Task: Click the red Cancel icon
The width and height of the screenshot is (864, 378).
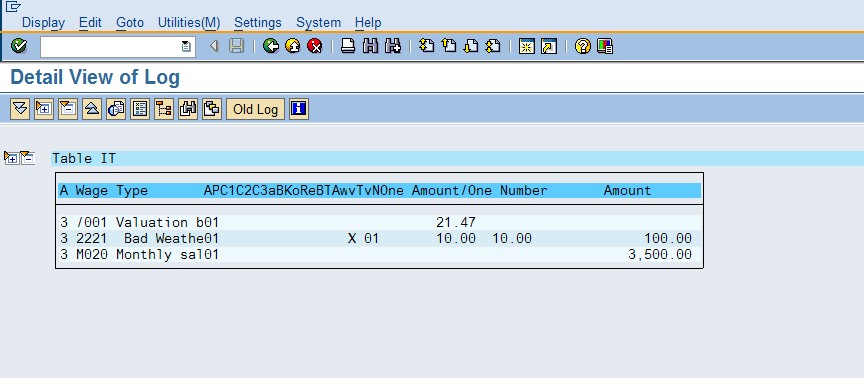Action: pos(315,46)
